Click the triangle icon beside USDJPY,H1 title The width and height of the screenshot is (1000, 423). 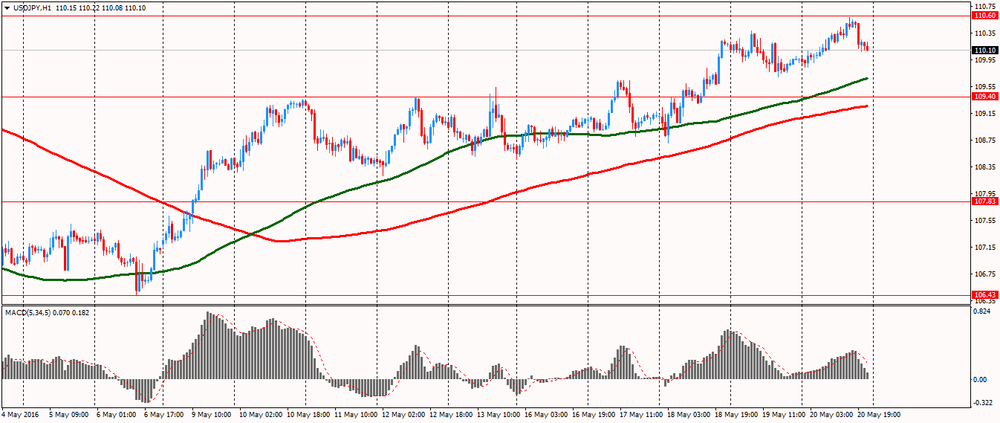pos(6,6)
